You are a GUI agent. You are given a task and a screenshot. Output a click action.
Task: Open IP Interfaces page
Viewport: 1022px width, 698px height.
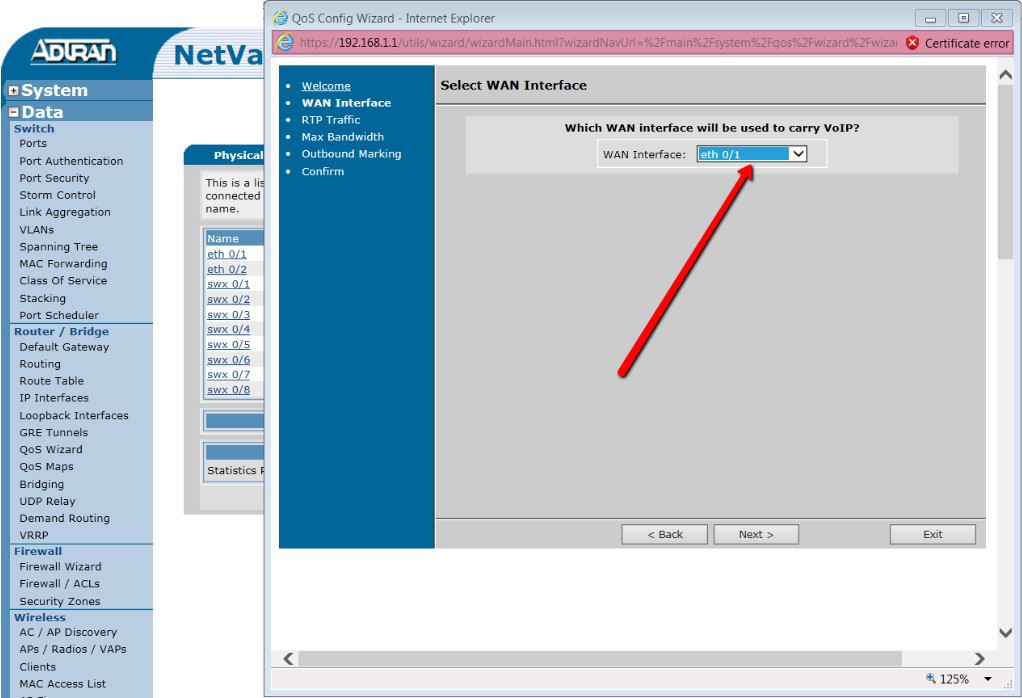54,398
